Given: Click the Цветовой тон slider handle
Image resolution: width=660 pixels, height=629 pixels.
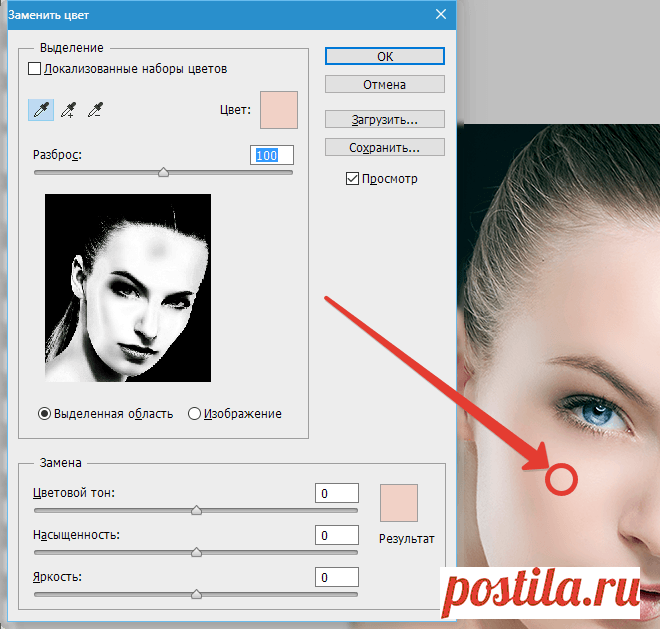Looking at the screenshot, I should click(196, 510).
